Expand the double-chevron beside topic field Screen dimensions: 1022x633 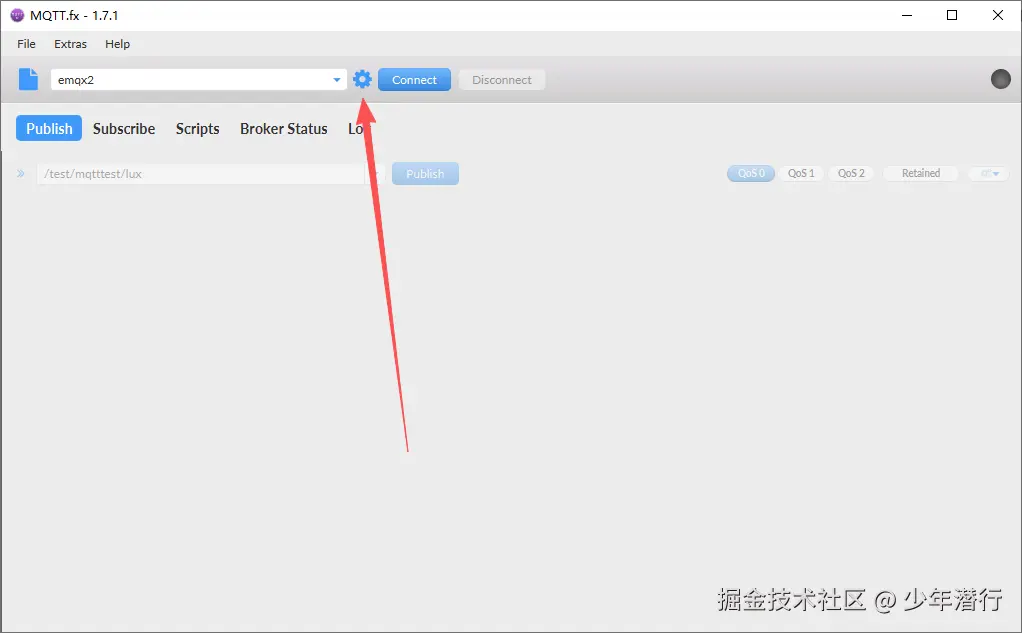coord(21,173)
